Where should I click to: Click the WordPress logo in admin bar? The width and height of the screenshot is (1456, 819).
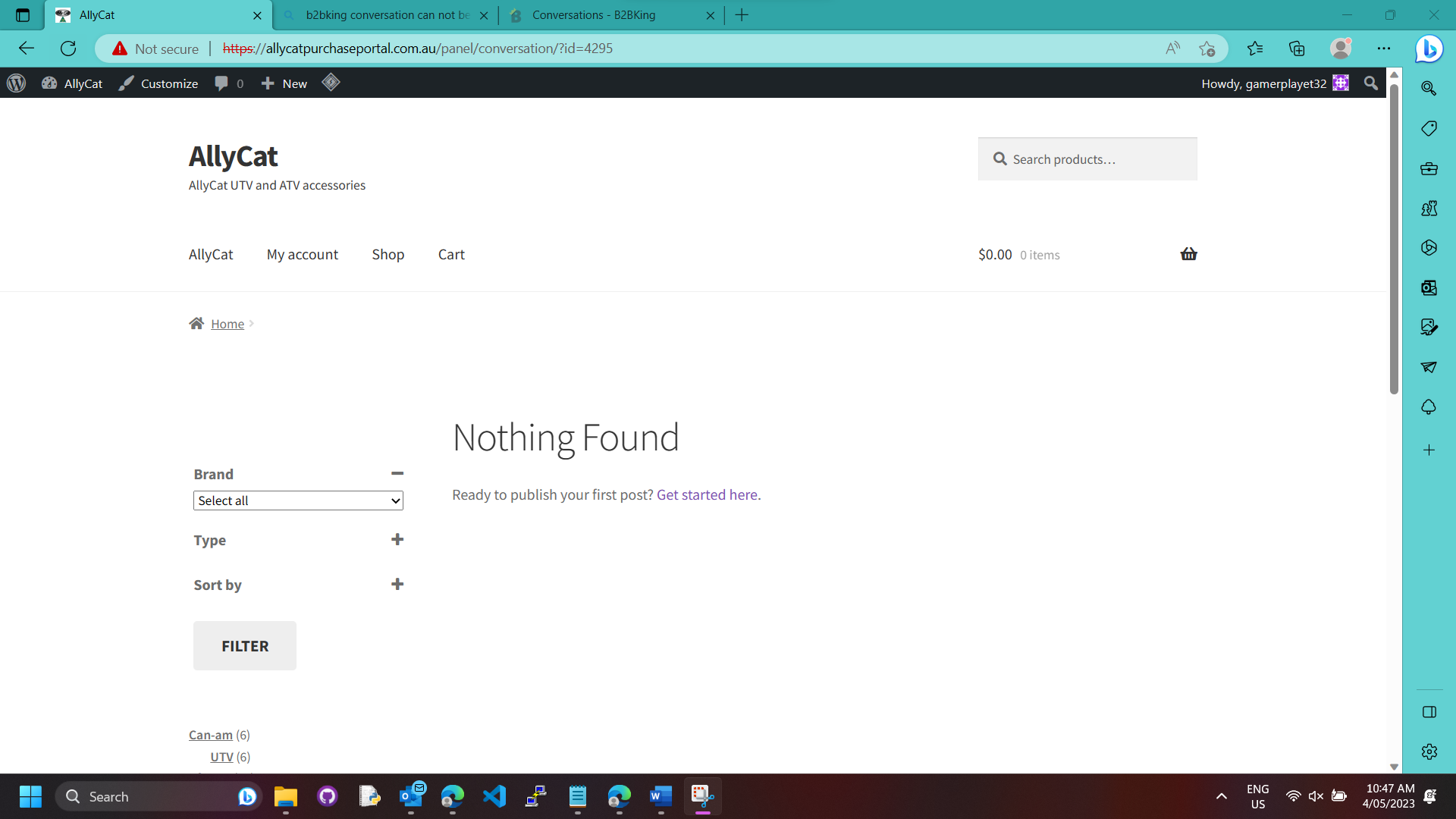(17, 83)
